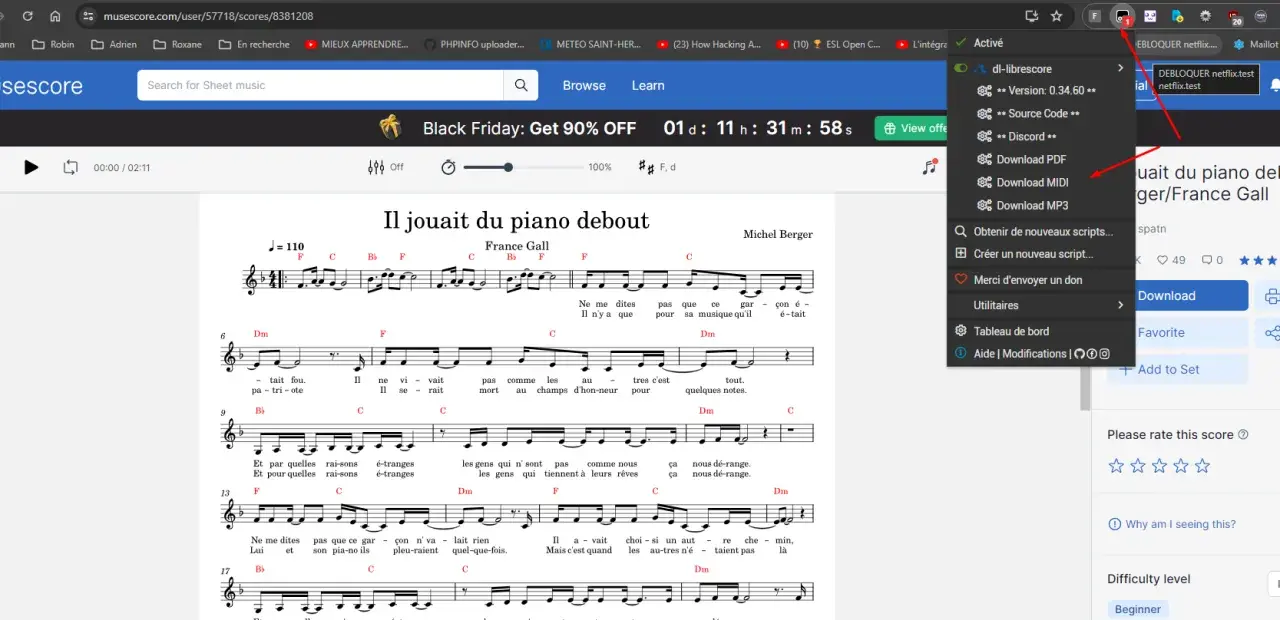The height and width of the screenshot is (620, 1280).
Task: Open the Adrien bookmark folder
Action: click(114, 44)
